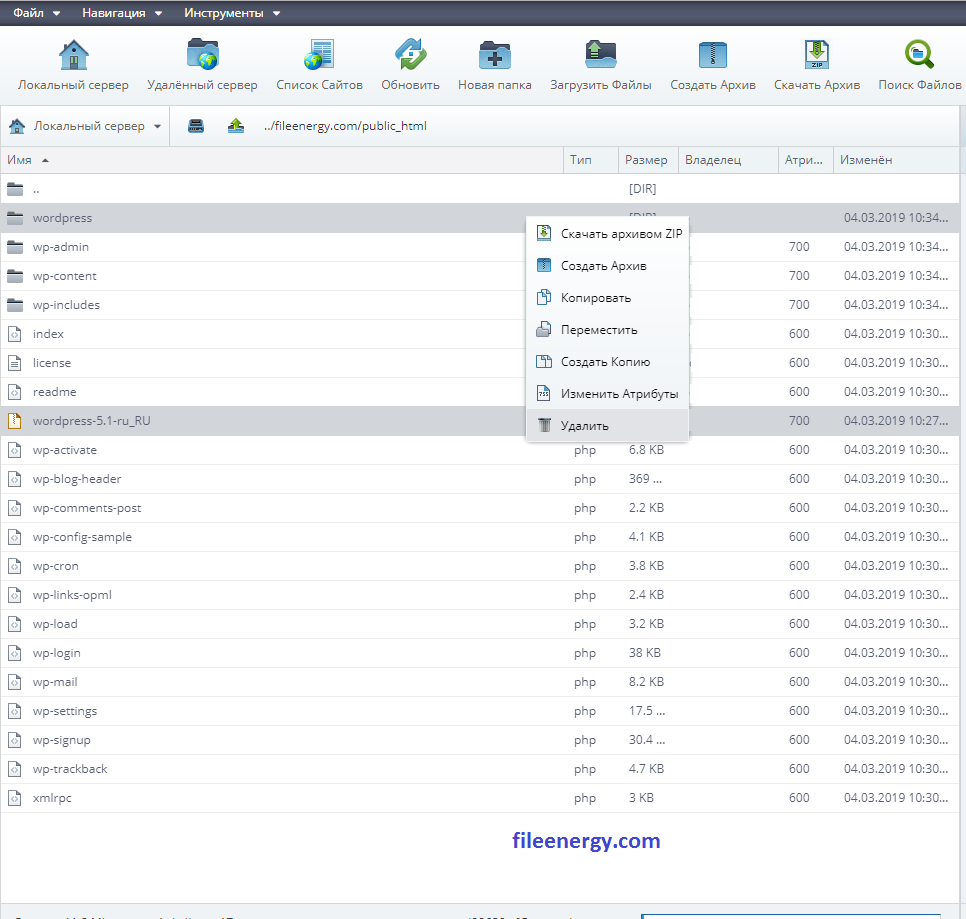This screenshot has width=966, height=919.
Task: Select Переместить from context menu
Action: 599,330
